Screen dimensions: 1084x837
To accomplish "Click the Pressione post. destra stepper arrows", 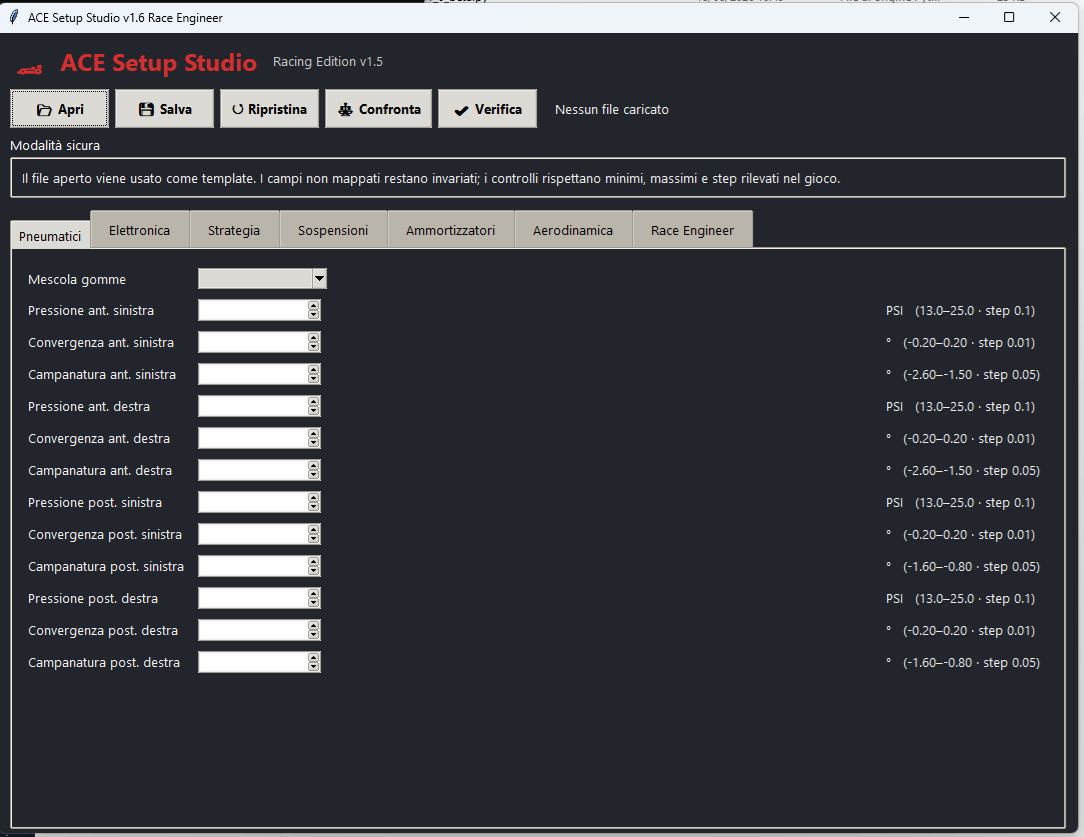I will click(x=314, y=599).
